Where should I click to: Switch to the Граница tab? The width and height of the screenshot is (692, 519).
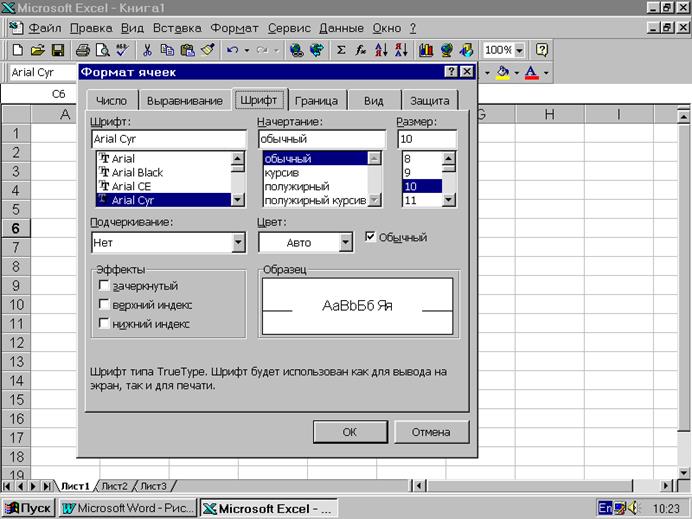click(316, 101)
